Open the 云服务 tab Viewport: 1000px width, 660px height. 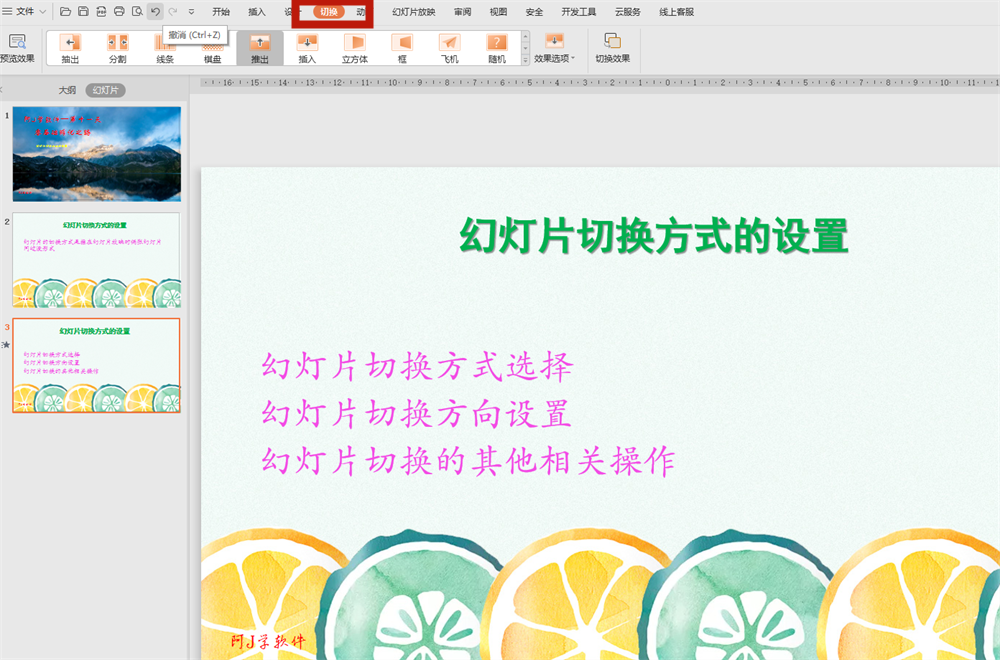pos(628,11)
